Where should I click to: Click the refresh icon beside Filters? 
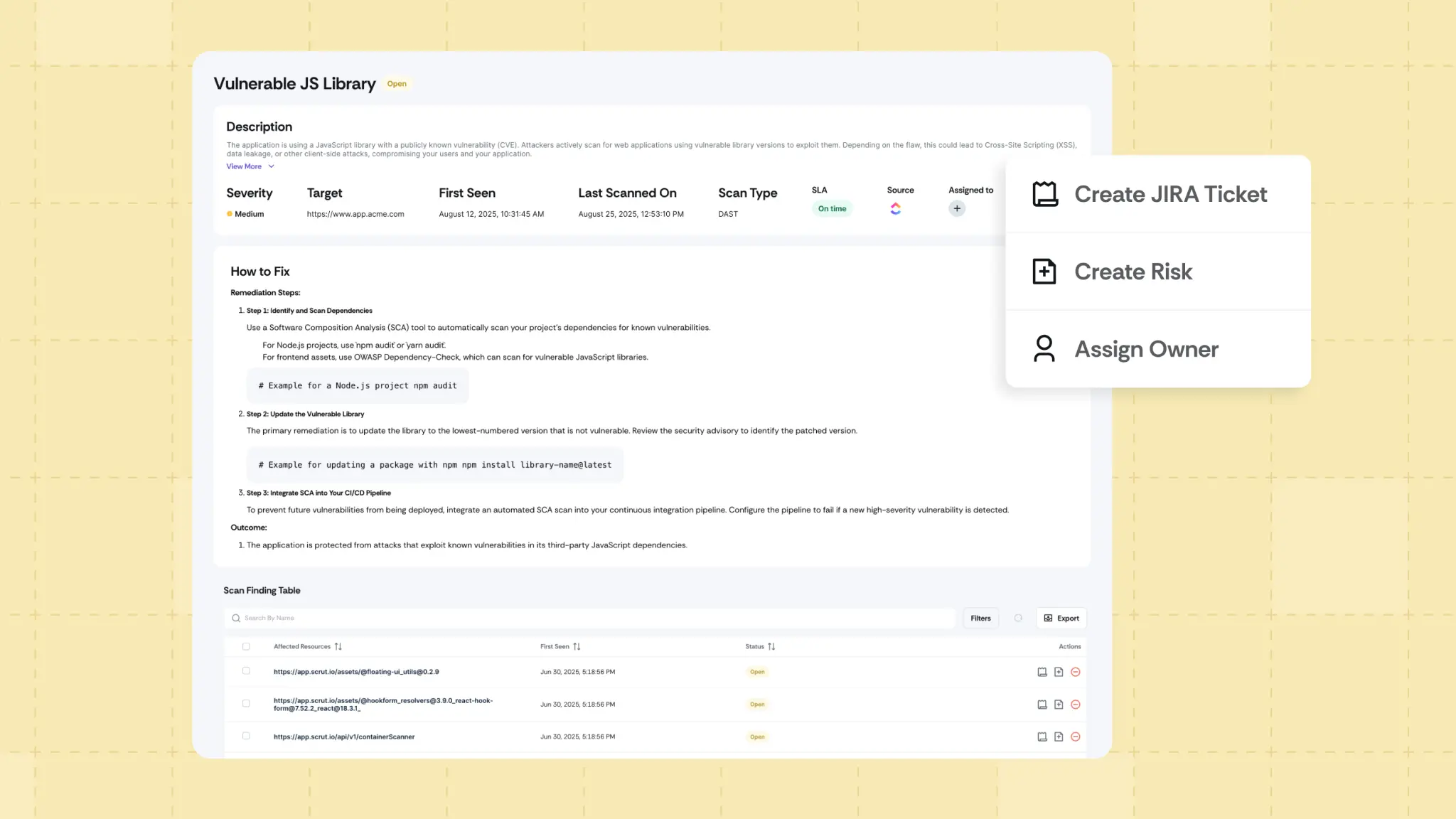[1018, 619]
